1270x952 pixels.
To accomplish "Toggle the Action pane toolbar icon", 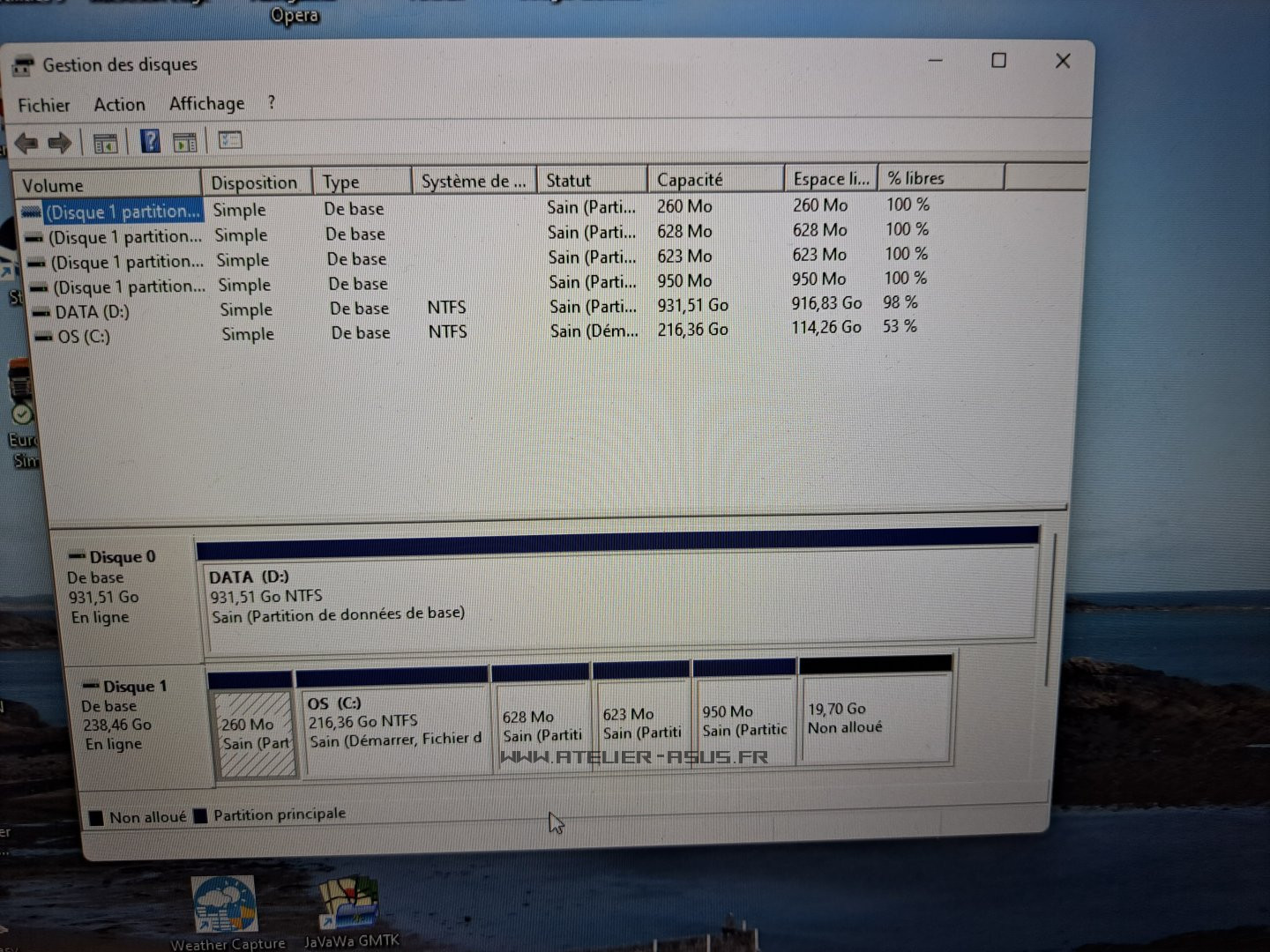I will 185,141.
